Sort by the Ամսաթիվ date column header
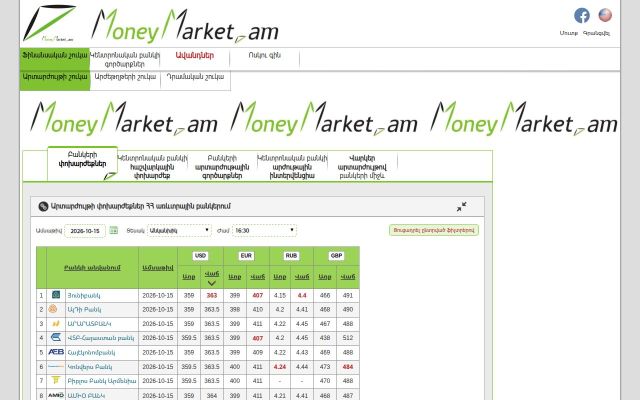Screen dimensions: 640x400 point(158,268)
